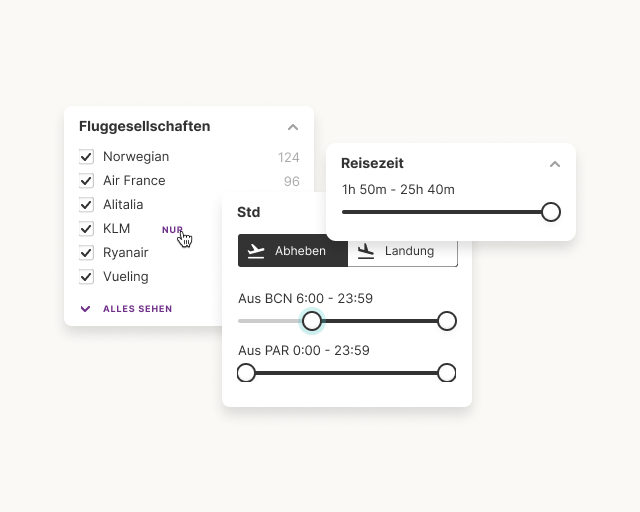Toggle the Air France checkbox
This screenshot has height=512, width=640.
click(87, 181)
